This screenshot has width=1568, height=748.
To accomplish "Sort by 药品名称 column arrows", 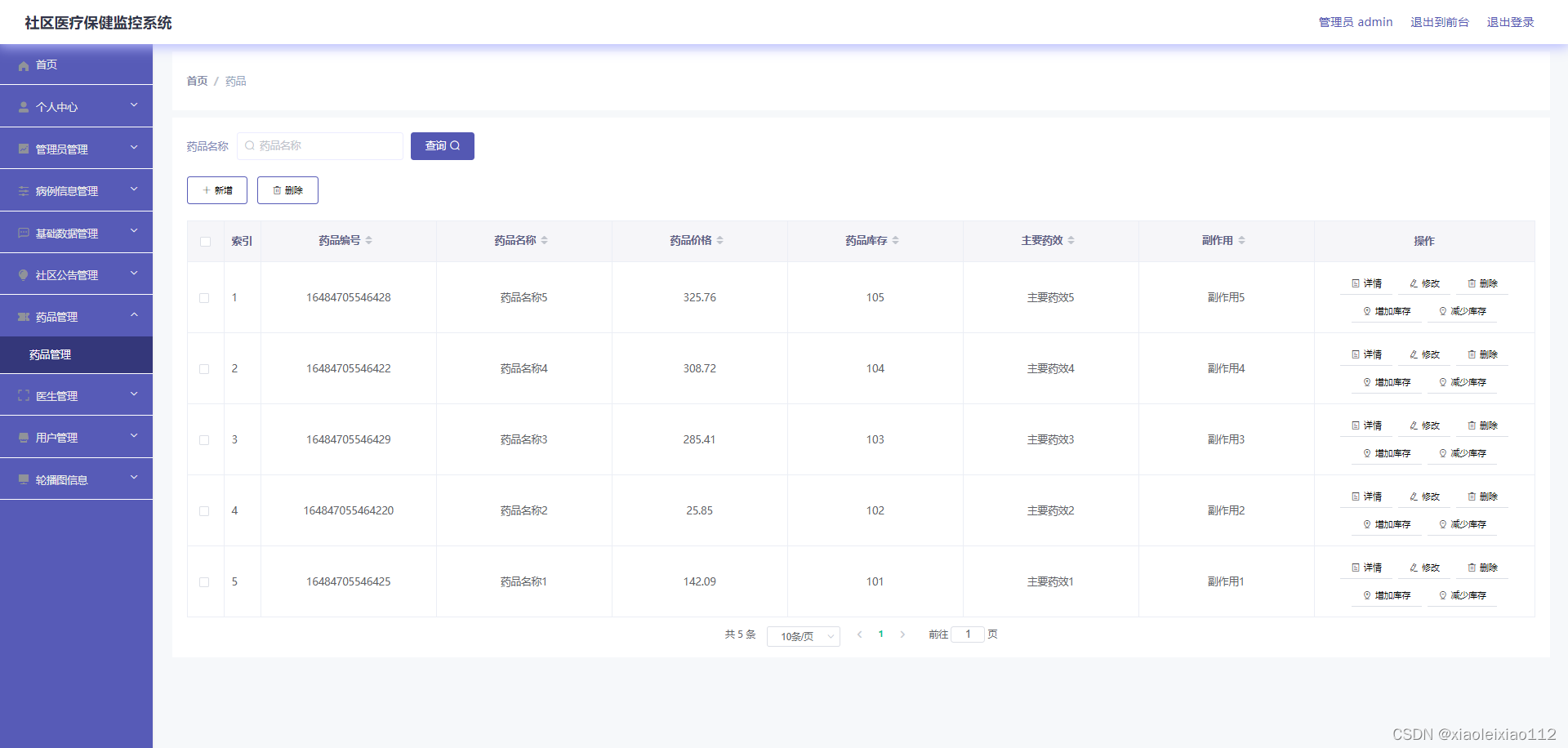I will pyautogui.click(x=545, y=240).
